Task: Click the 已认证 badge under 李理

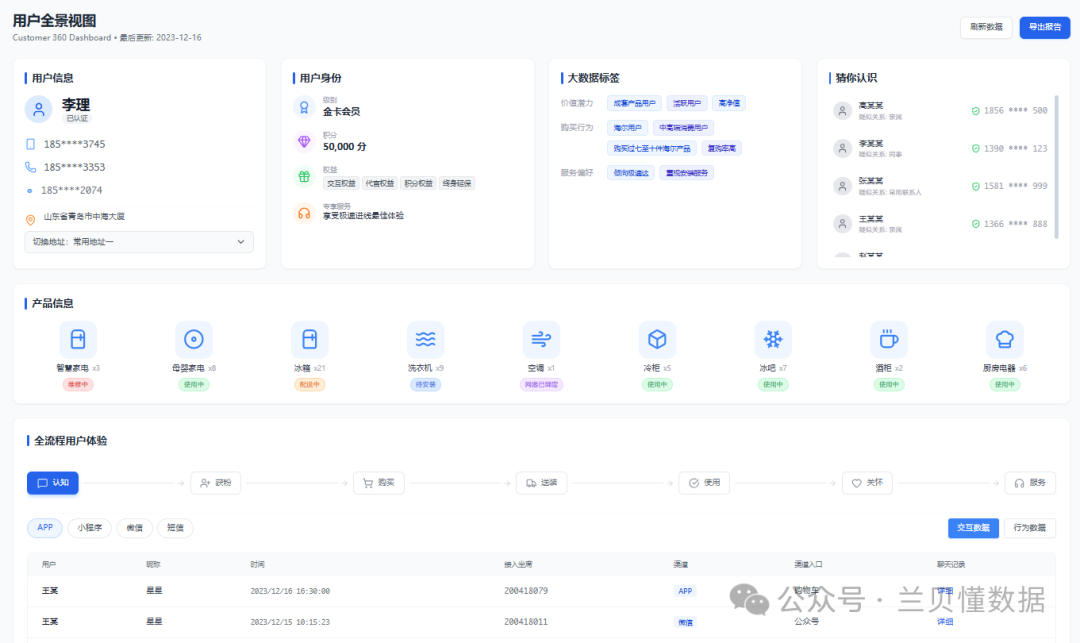Action: (77, 118)
